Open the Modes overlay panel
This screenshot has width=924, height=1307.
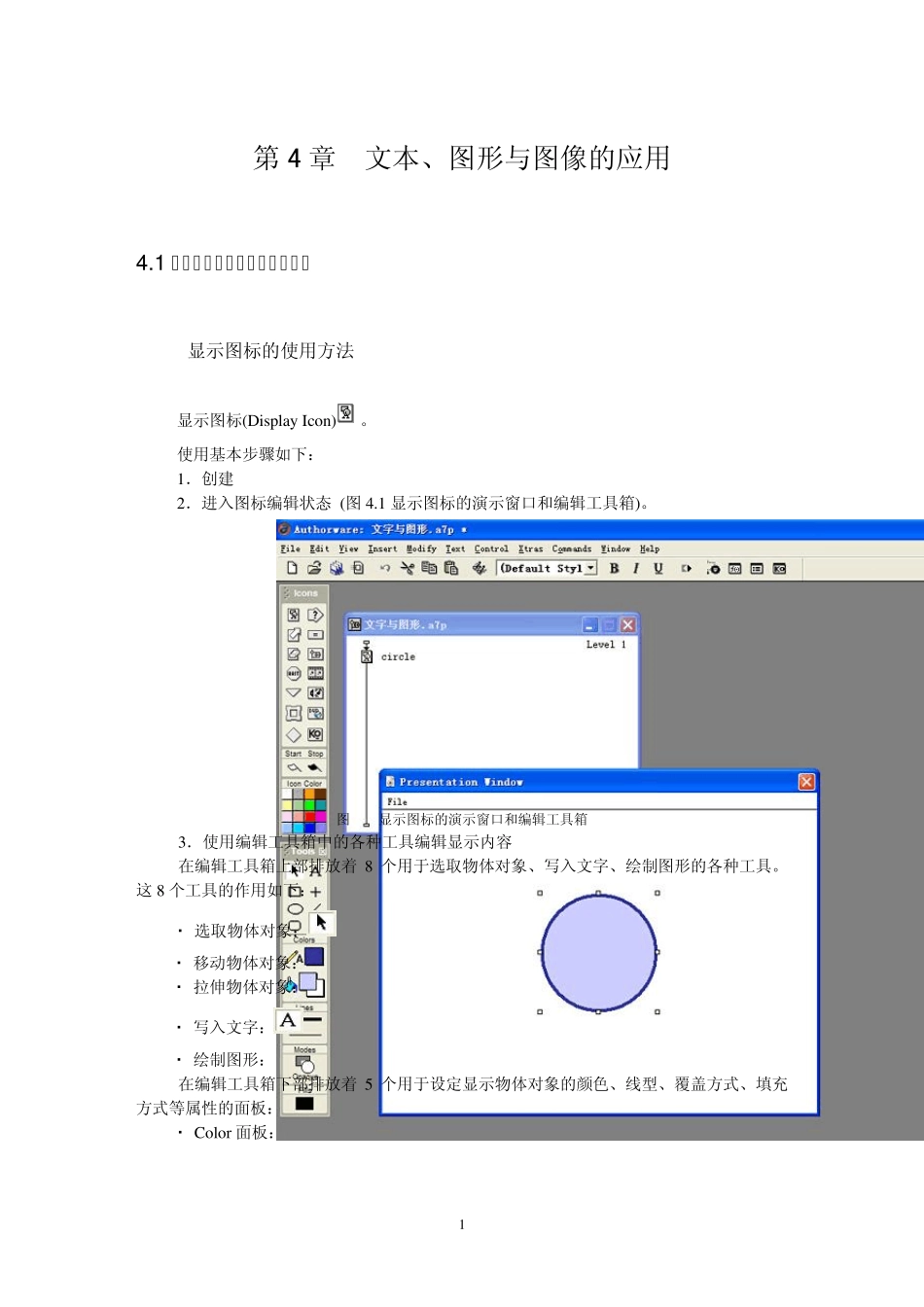tap(304, 1065)
